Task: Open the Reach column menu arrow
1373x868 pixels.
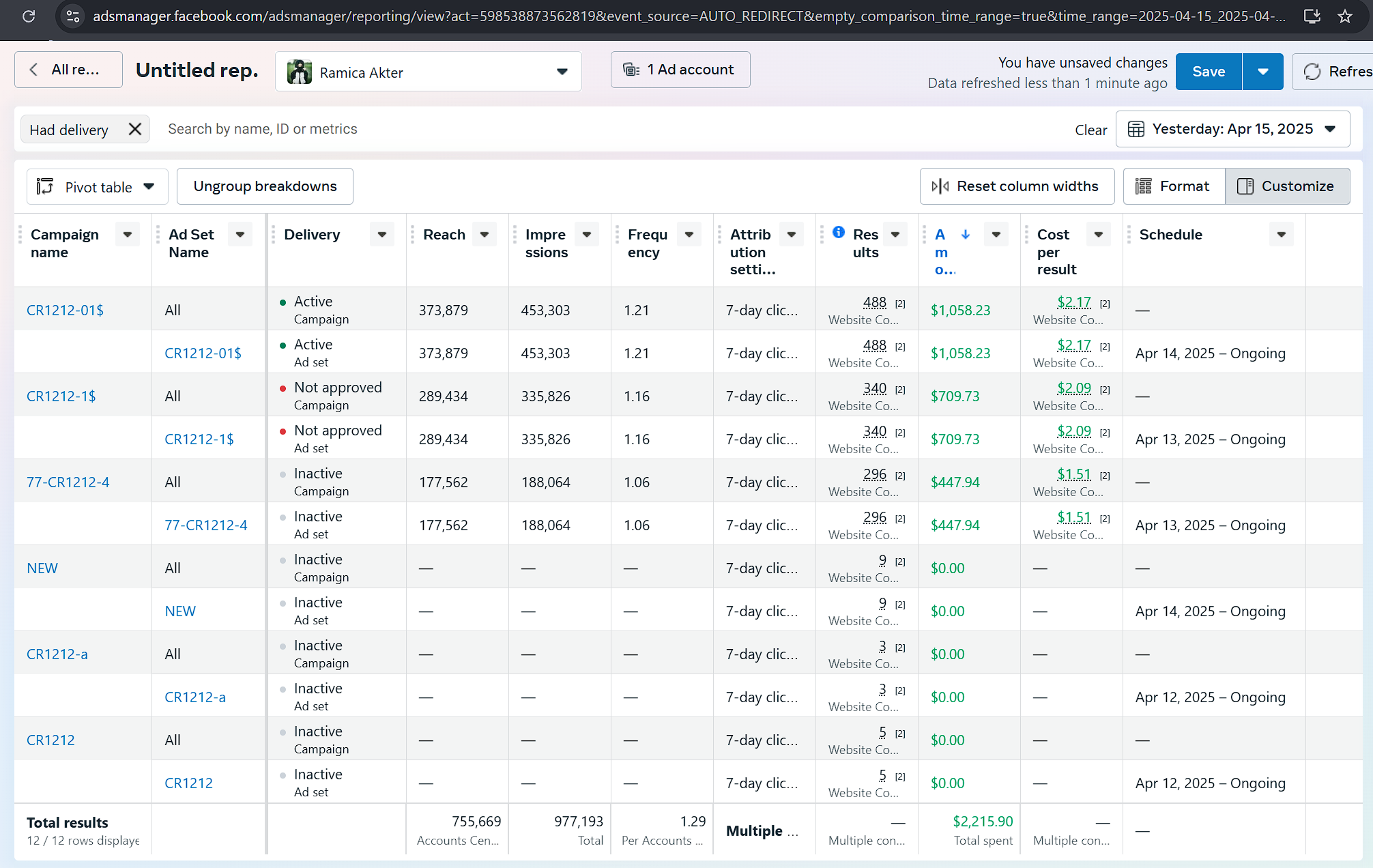Action: [485, 235]
